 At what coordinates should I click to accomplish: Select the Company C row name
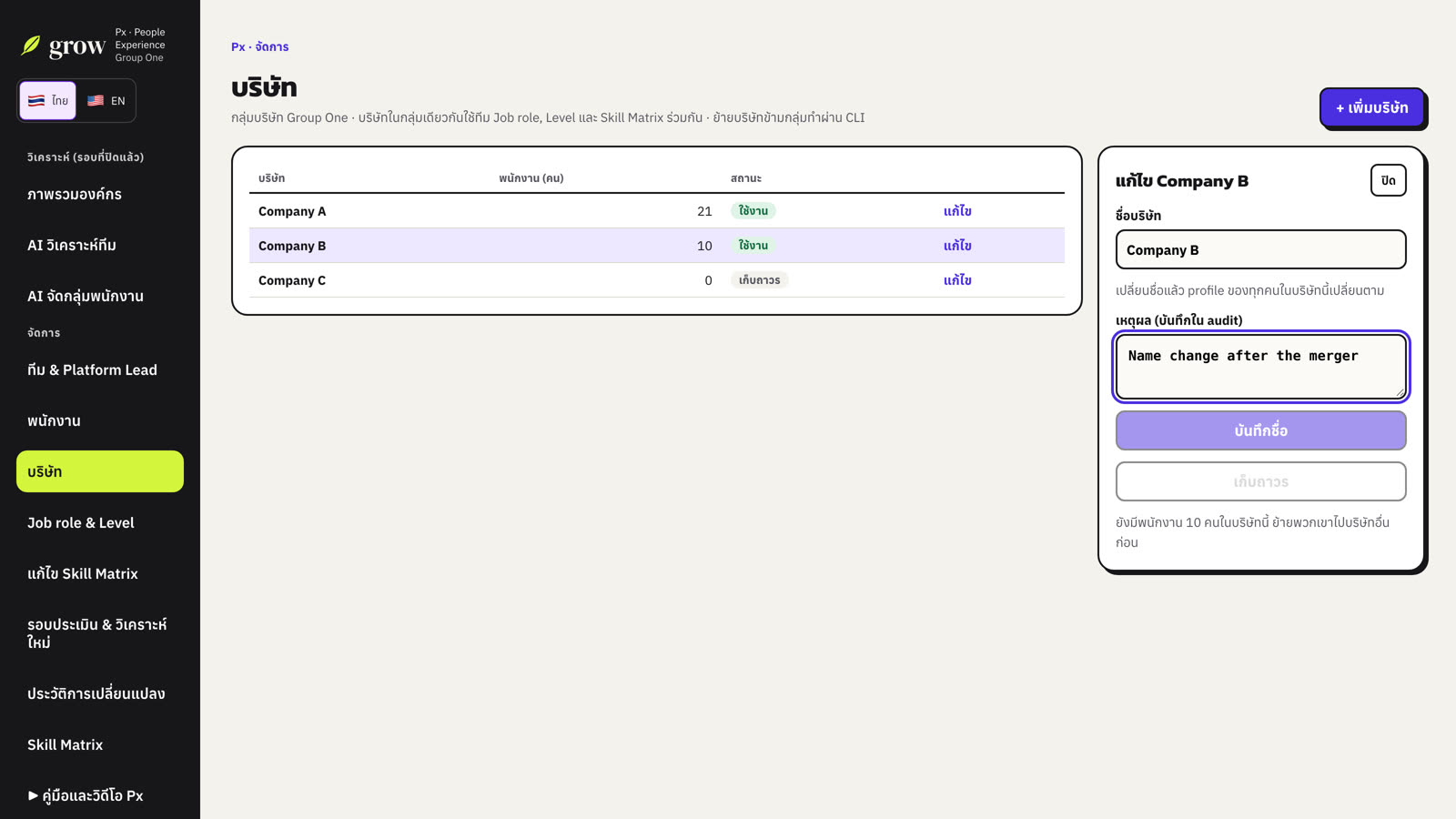point(292,280)
